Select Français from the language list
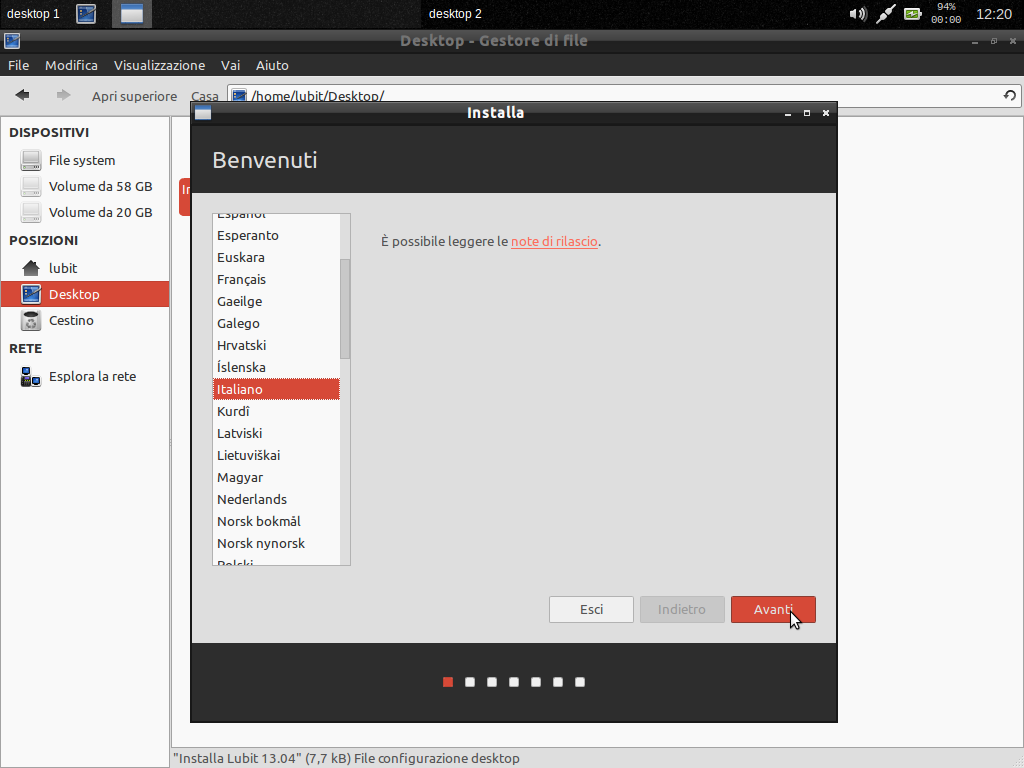The width and height of the screenshot is (1024, 768). (241, 279)
